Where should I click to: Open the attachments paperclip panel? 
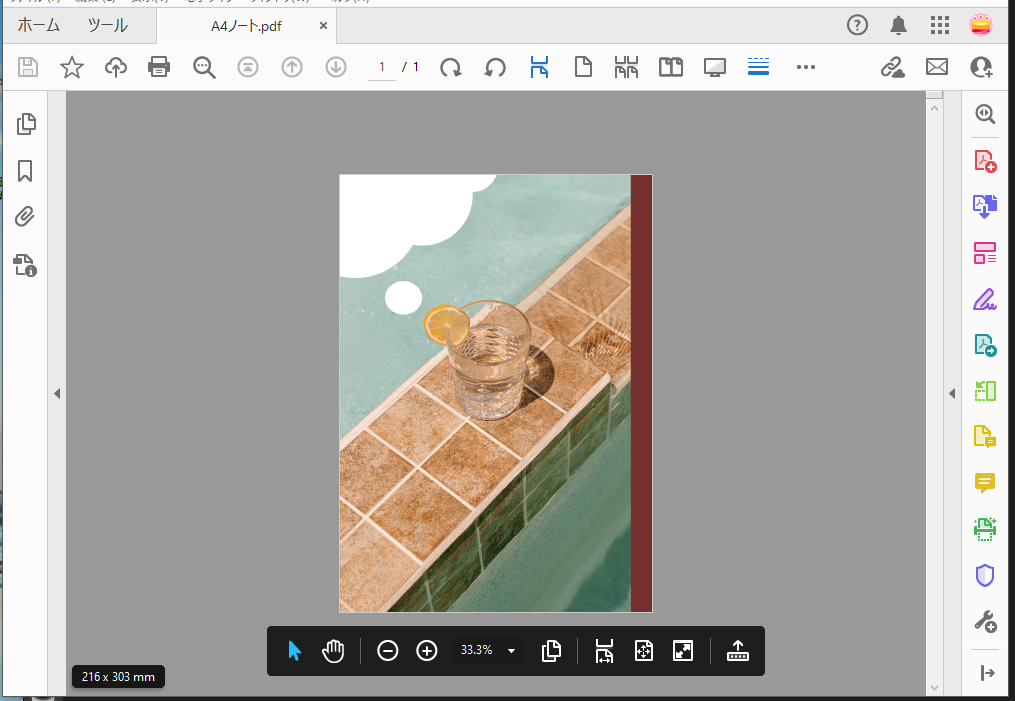pos(26,217)
